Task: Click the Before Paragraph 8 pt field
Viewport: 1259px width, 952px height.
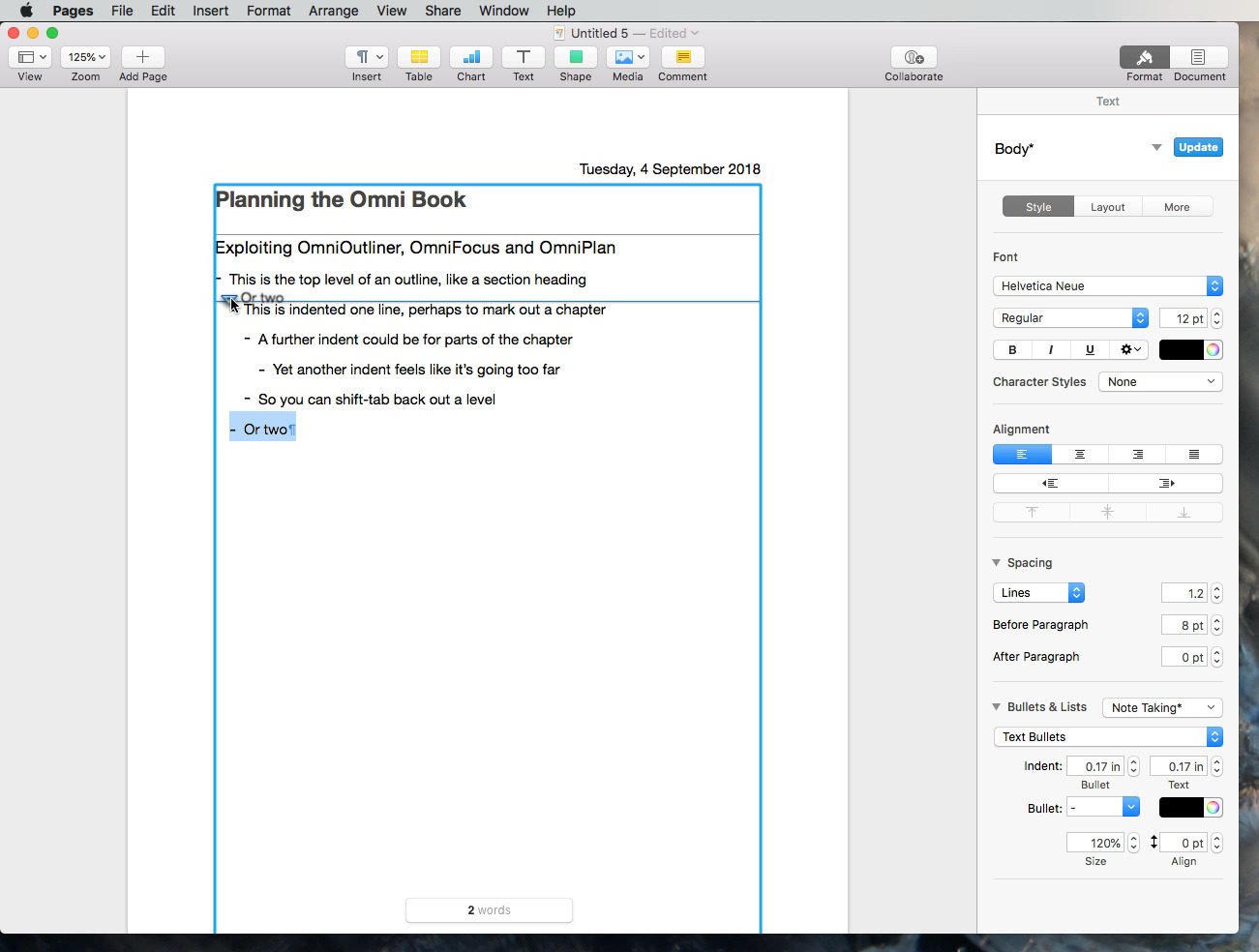Action: (1184, 625)
